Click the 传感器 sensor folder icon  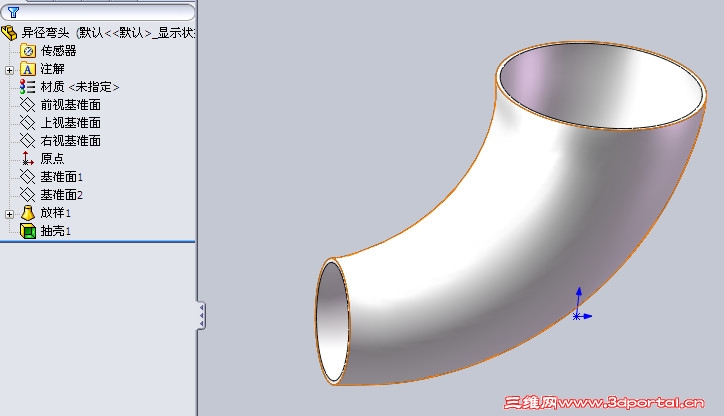pyautogui.click(x=28, y=51)
